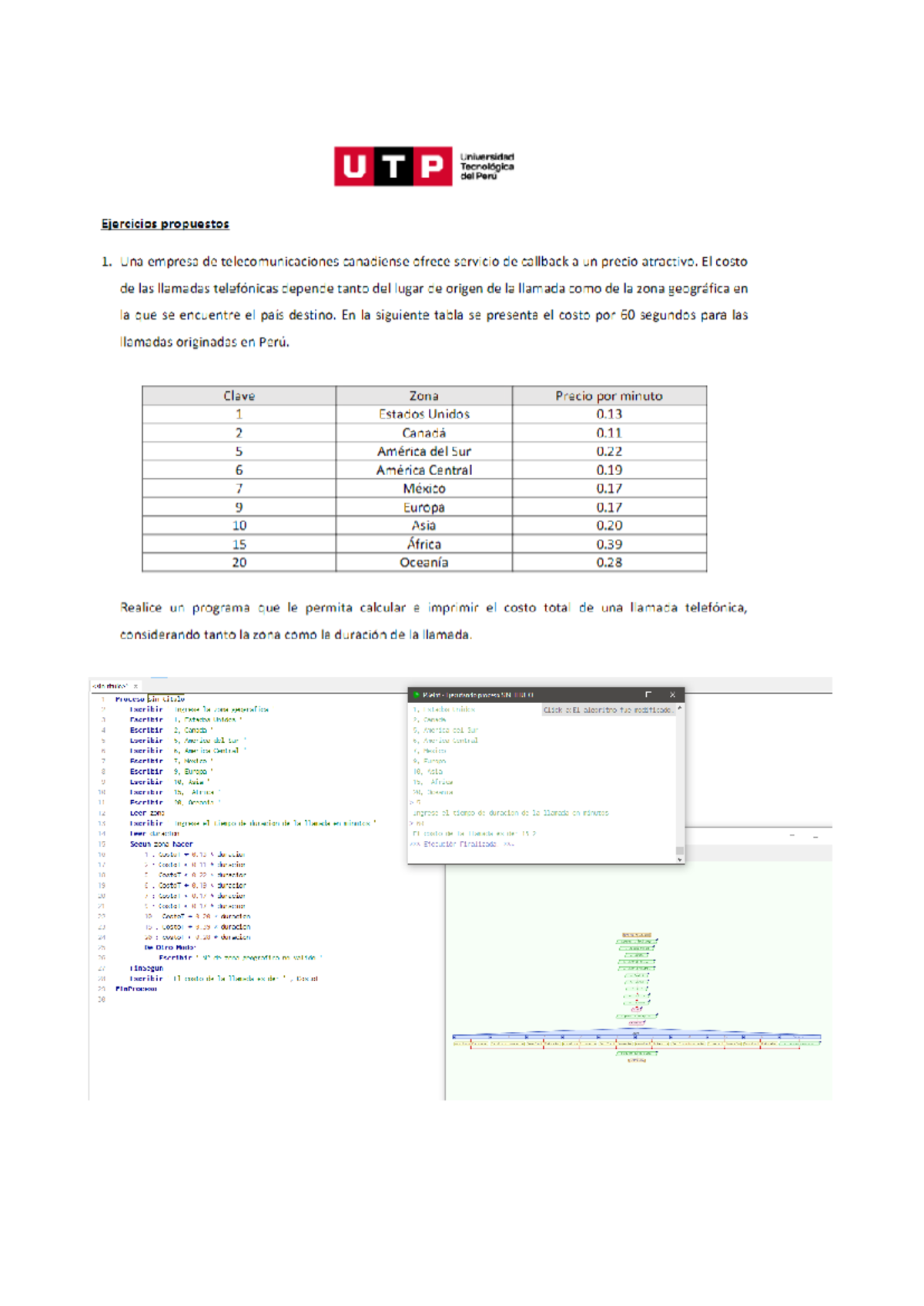Click the 'El algoritmo fue modificado' notice
The height and width of the screenshot is (1306, 924).
point(608,710)
